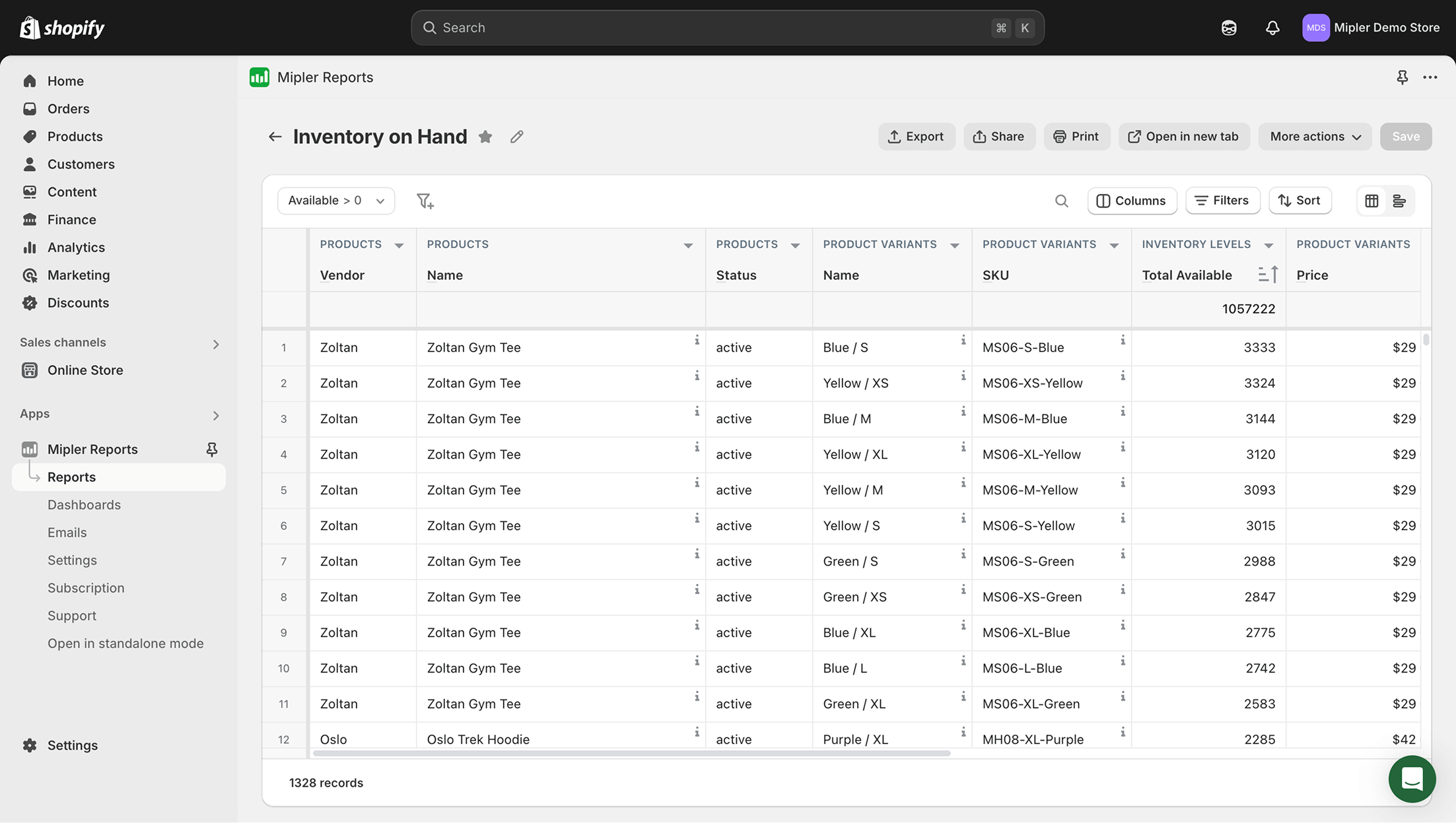The image size is (1456, 823).
Task: Click the favorite star next to report title
Action: [485, 137]
